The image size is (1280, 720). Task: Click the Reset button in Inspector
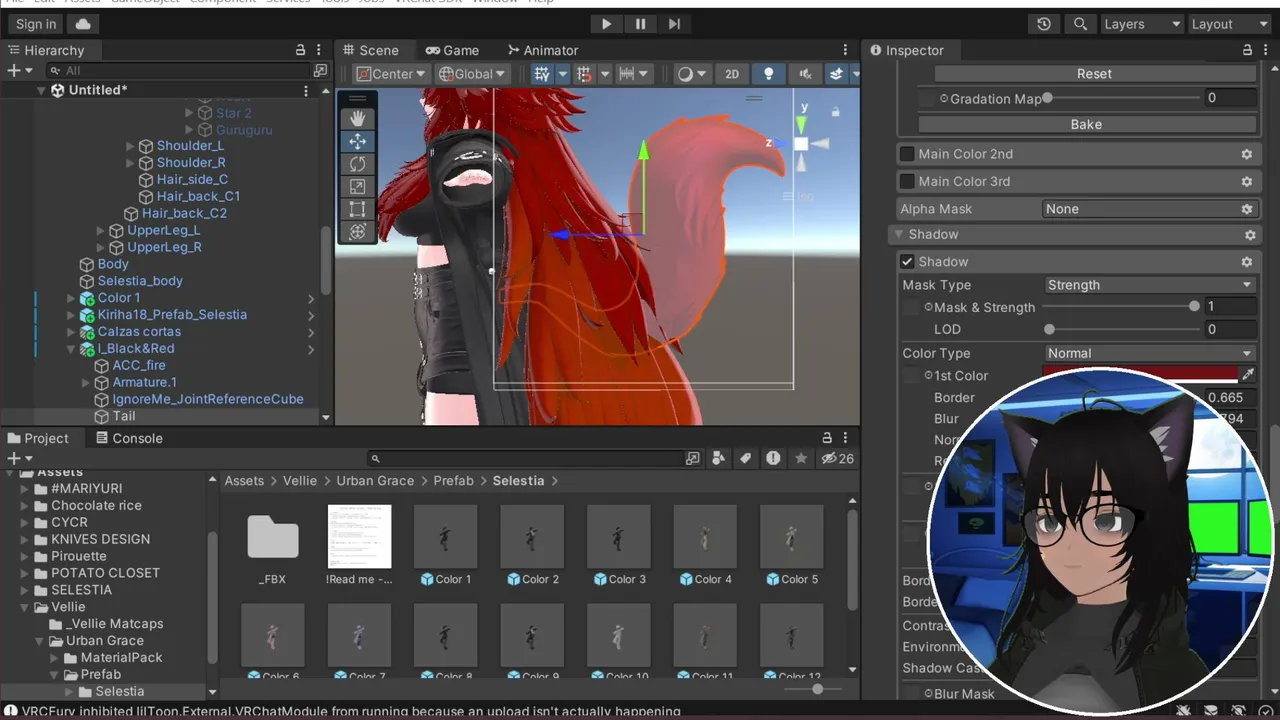(x=1094, y=74)
